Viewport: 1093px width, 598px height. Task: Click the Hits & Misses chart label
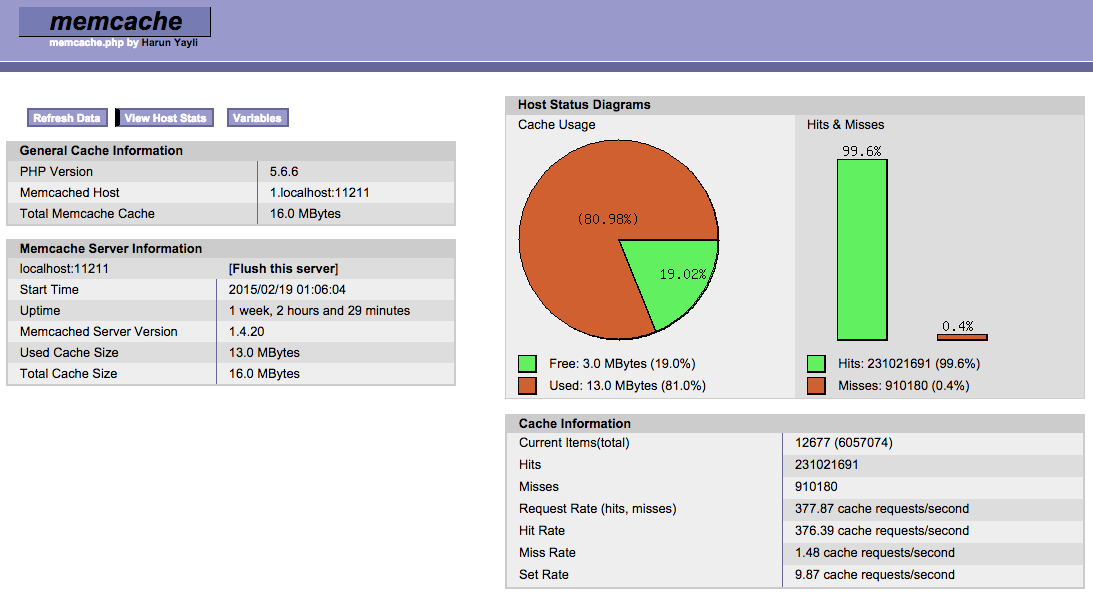(846, 125)
